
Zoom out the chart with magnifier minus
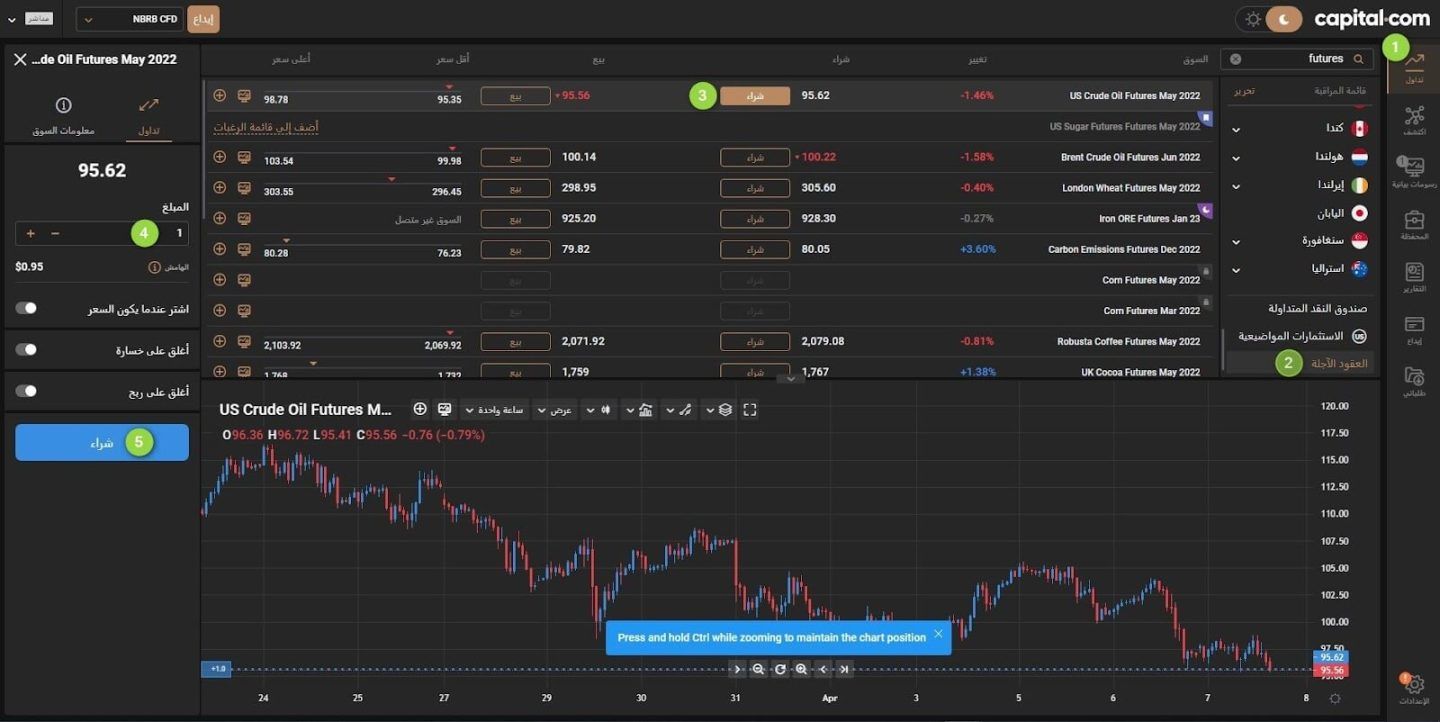758,669
